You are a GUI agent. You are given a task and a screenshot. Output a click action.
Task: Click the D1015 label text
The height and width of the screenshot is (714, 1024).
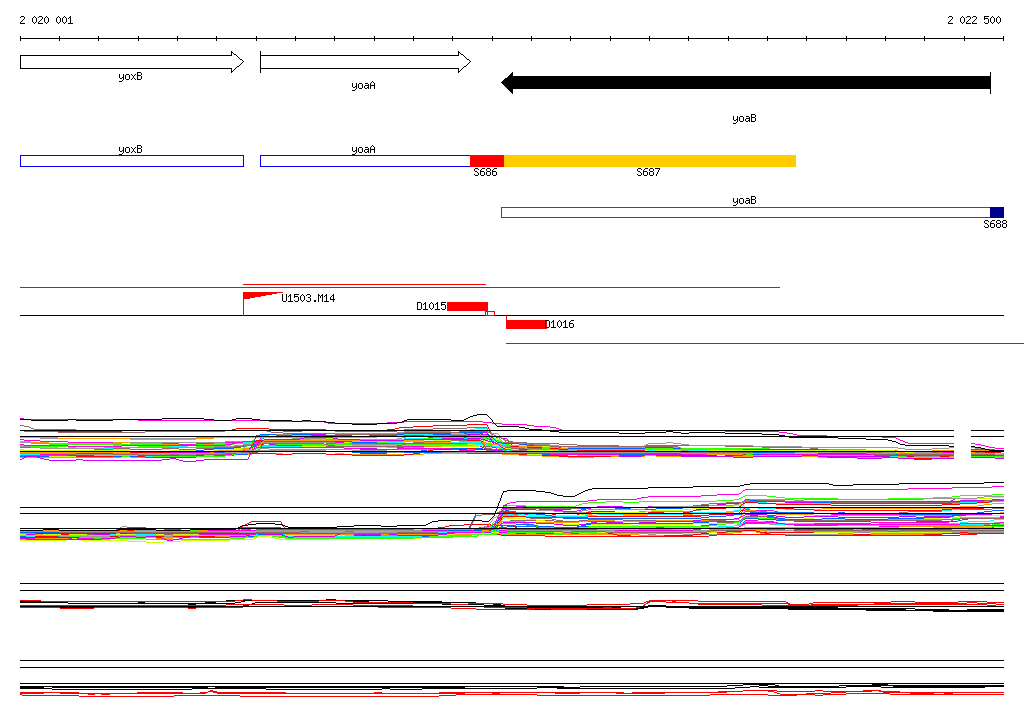coord(432,306)
